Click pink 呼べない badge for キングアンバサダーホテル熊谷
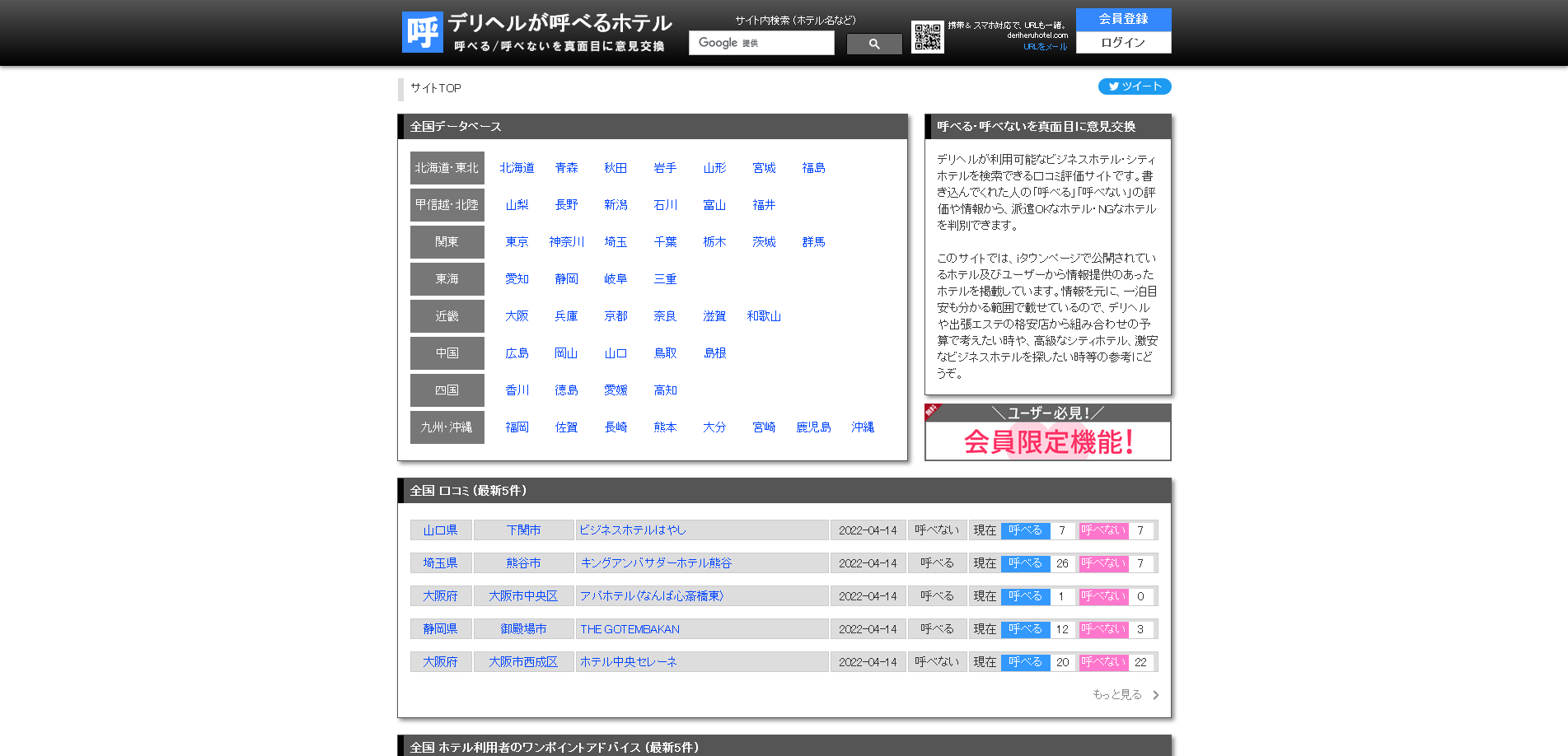1568x756 pixels. point(1103,563)
